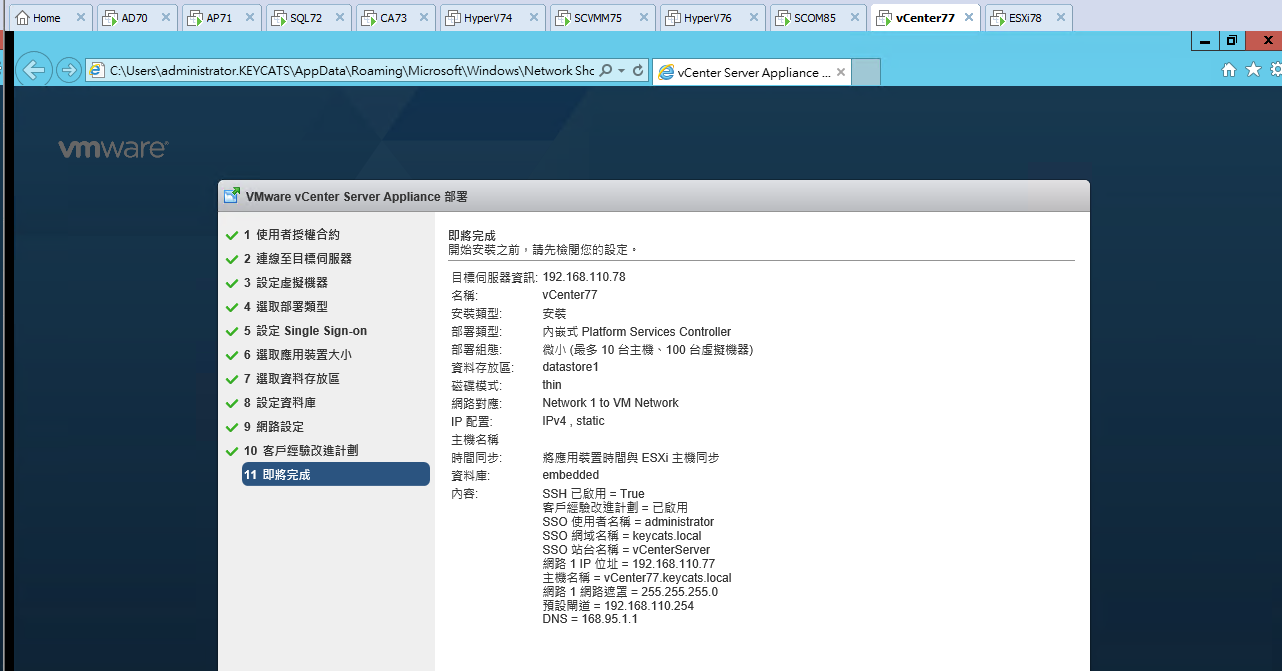Click the line 預設閘道 = 192.168.110.254
1282x671 pixels.
[x=618, y=606]
